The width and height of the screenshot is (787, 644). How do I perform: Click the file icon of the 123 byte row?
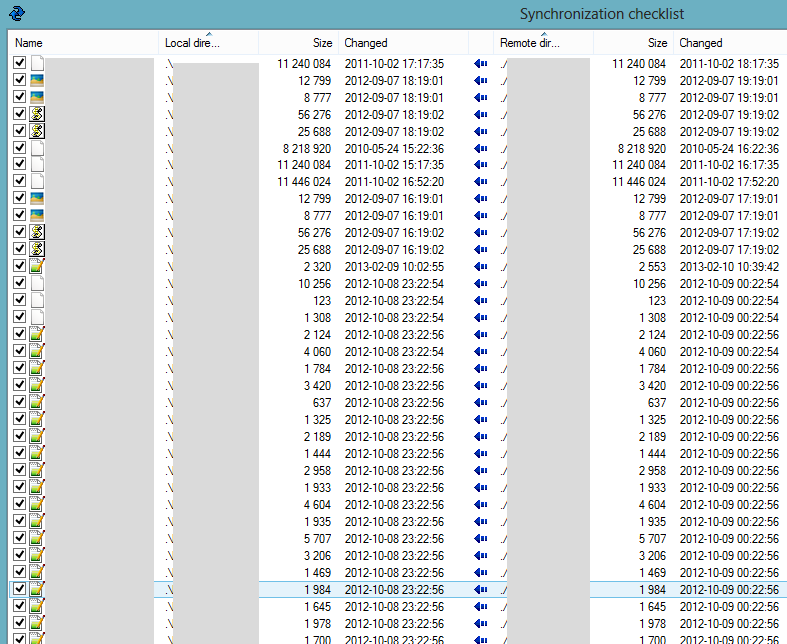(37, 301)
